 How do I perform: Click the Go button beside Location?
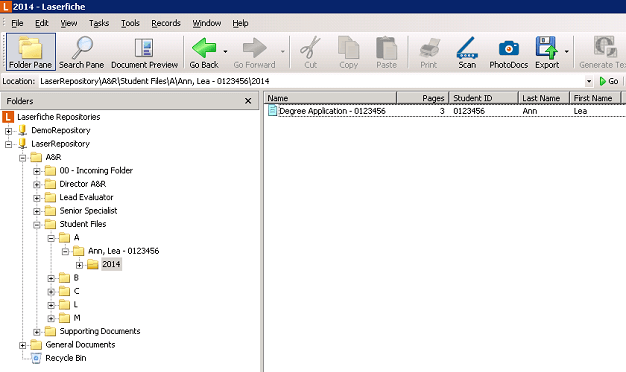point(609,81)
